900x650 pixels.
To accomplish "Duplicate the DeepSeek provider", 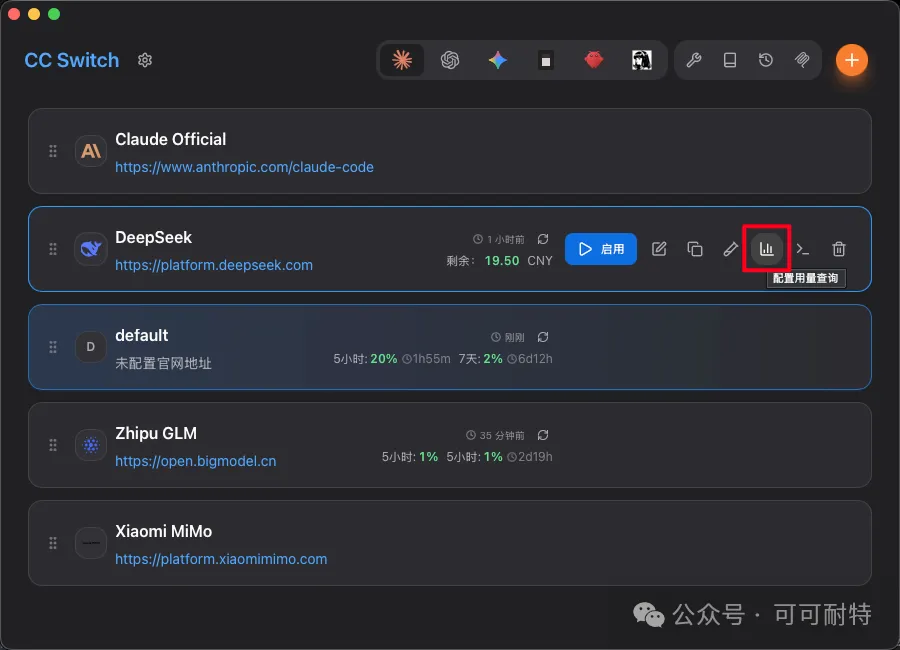I will click(x=695, y=249).
